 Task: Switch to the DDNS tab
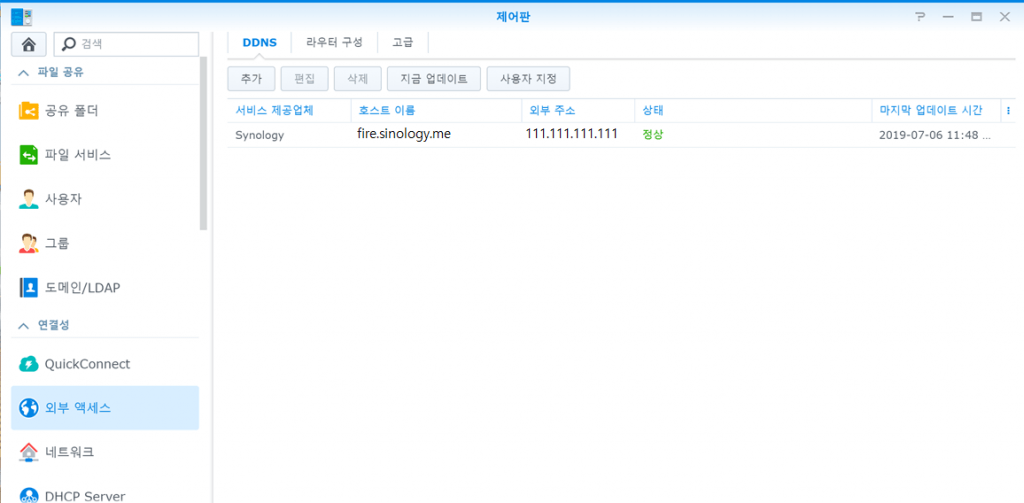tap(260, 43)
